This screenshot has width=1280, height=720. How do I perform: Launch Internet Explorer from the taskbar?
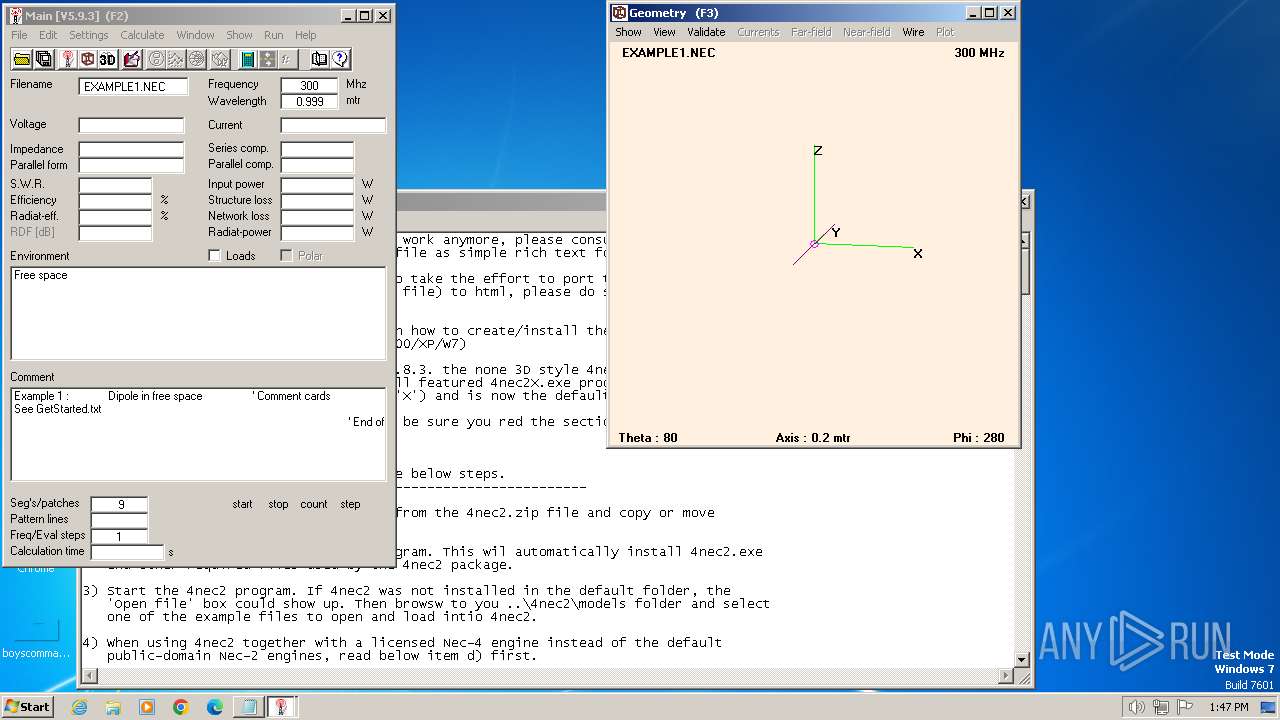click(x=80, y=707)
